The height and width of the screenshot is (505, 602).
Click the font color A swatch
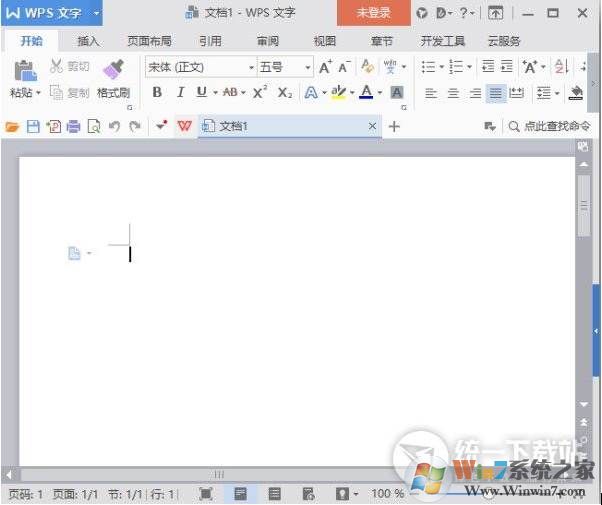366,92
